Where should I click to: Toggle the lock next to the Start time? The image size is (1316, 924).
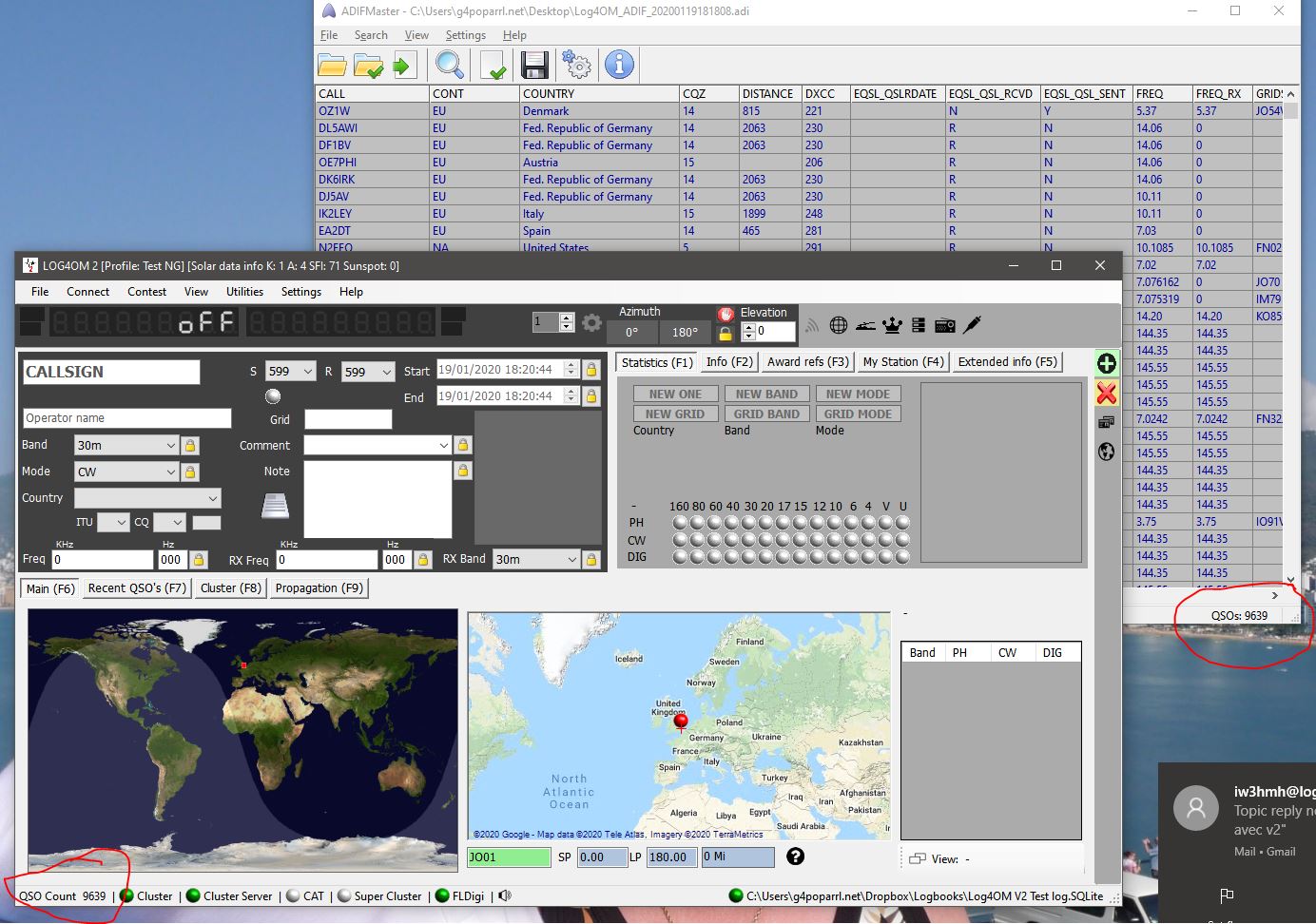pos(590,370)
